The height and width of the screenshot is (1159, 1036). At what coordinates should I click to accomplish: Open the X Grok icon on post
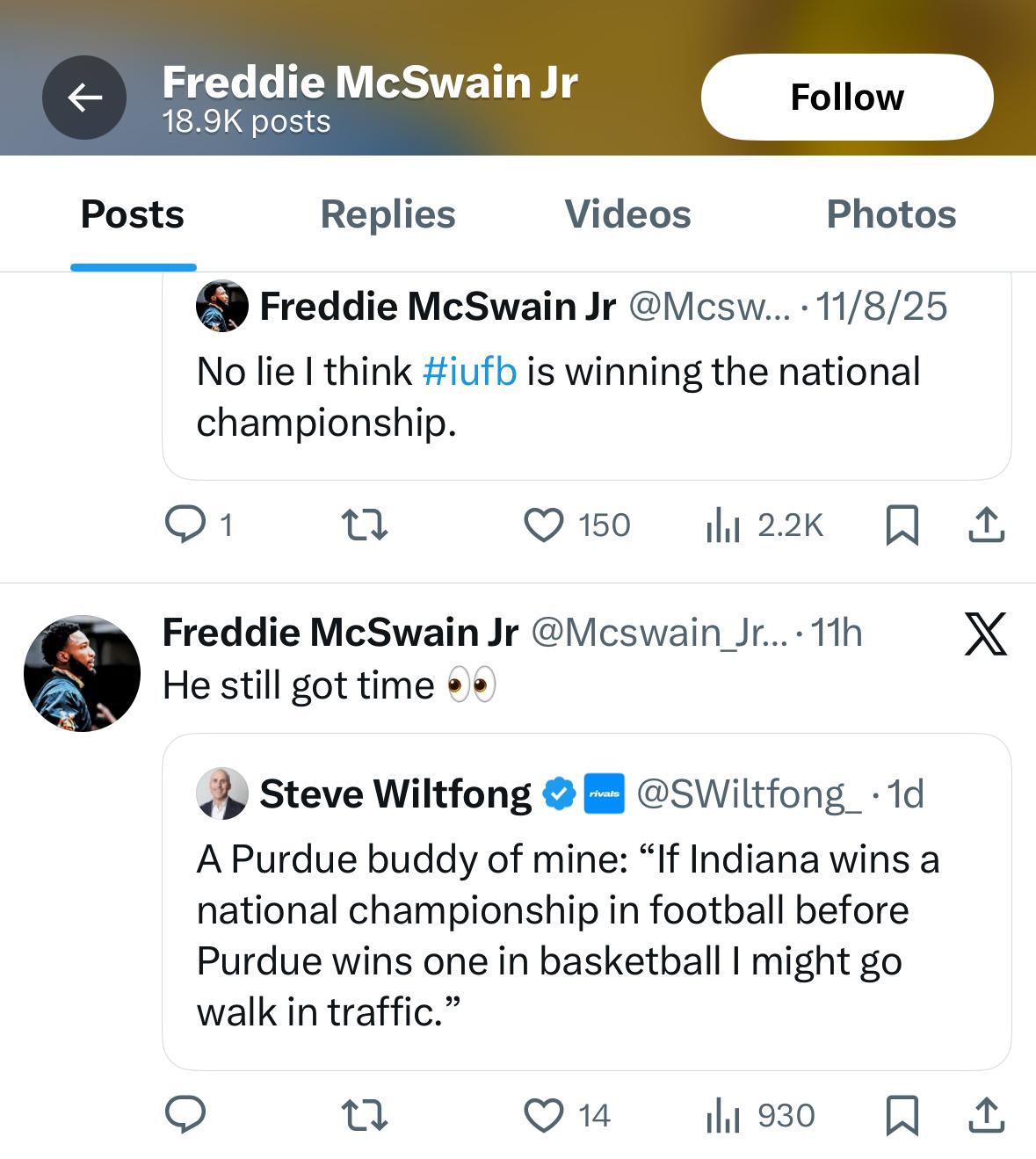985,634
